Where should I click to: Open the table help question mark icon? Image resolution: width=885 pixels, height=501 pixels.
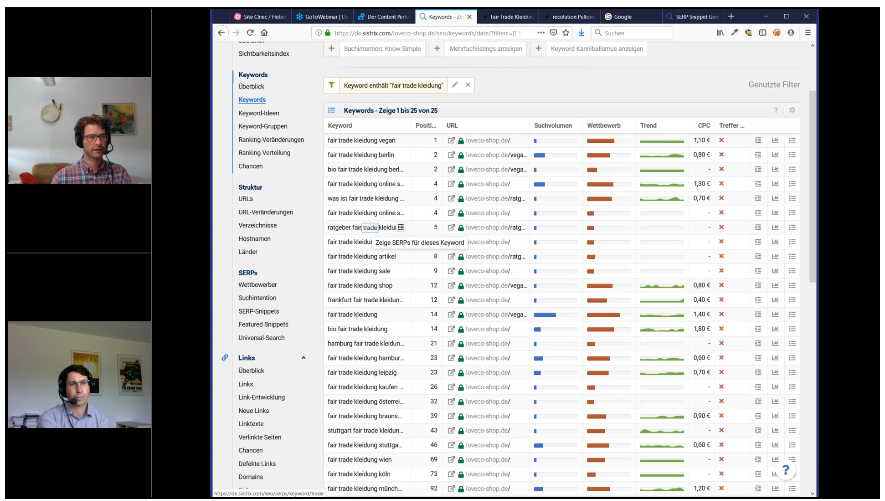[x=776, y=111]
